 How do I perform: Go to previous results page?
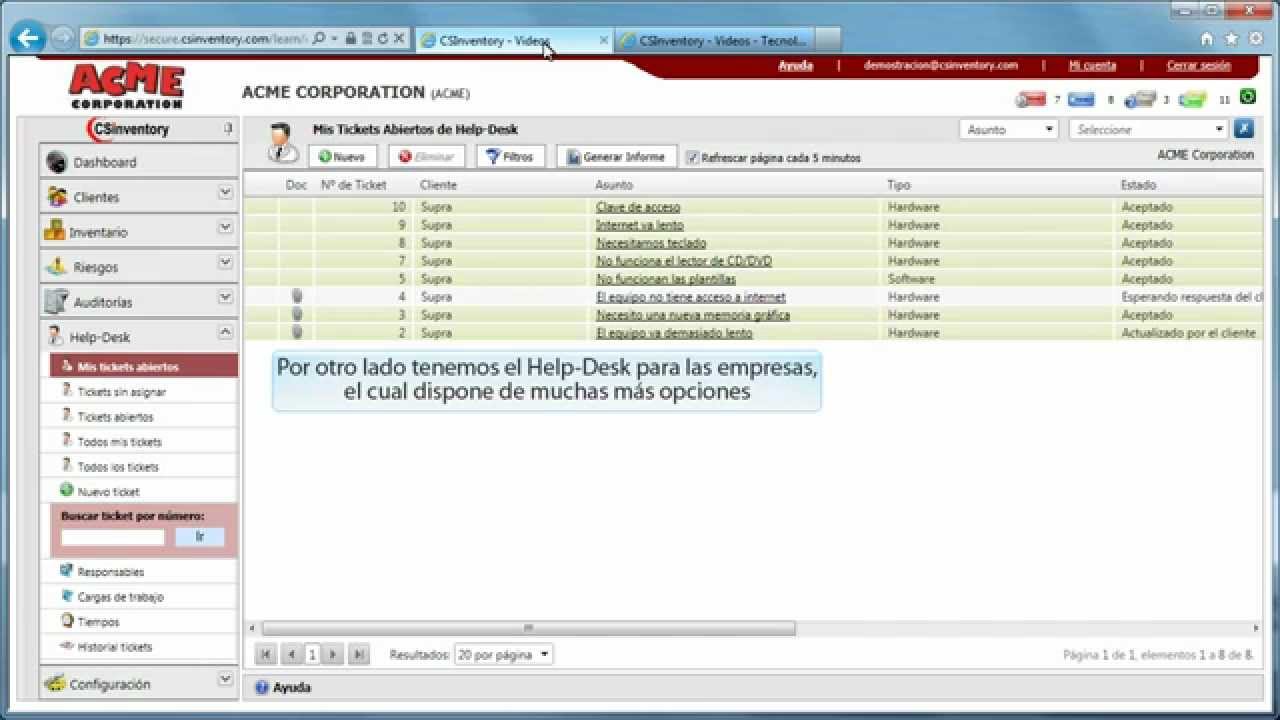coord(290,654)
